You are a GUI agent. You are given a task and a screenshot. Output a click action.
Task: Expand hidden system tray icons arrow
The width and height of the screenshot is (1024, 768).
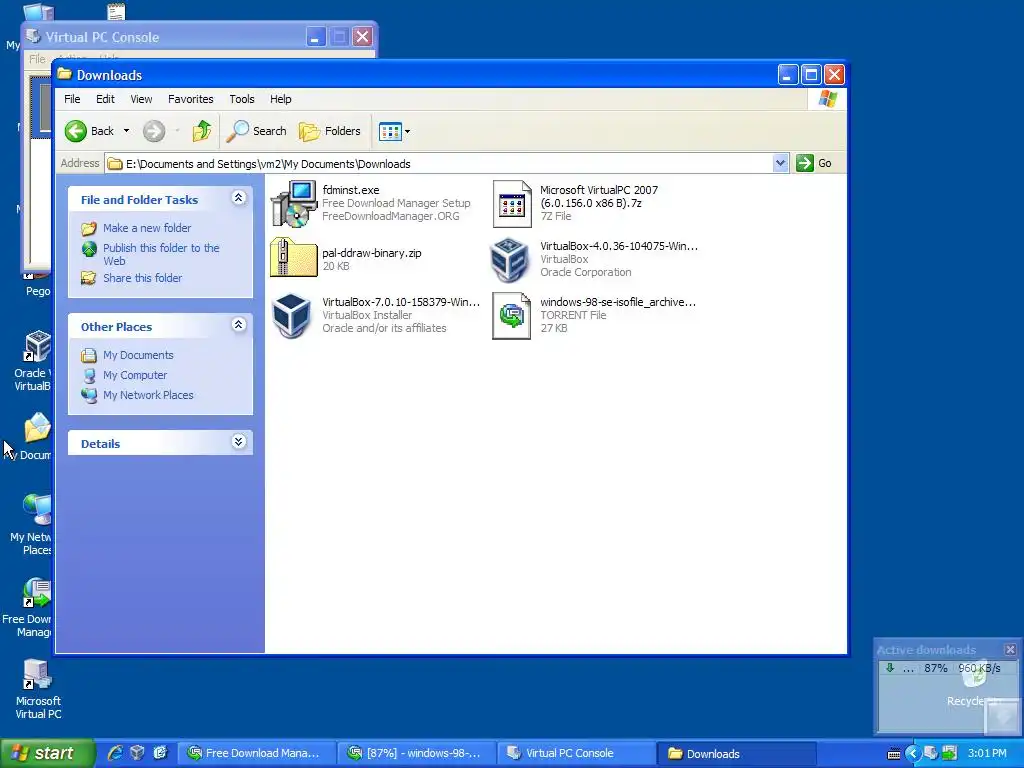[913, 754]
